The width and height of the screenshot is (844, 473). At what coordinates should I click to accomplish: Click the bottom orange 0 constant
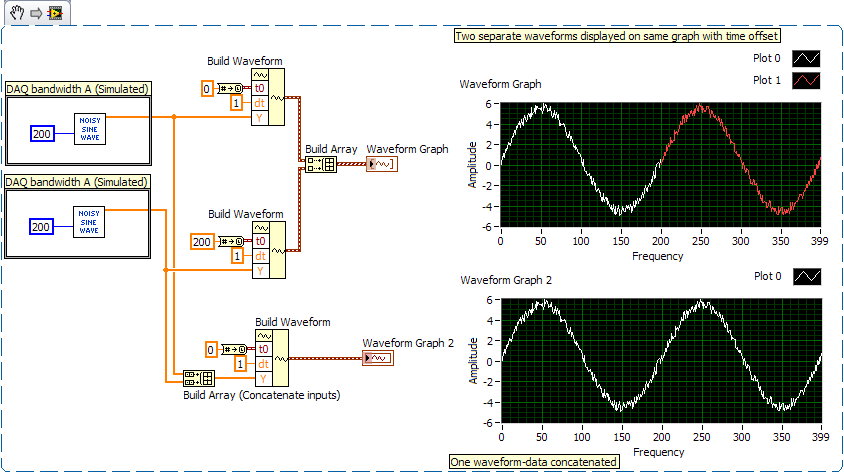point(210,350)
